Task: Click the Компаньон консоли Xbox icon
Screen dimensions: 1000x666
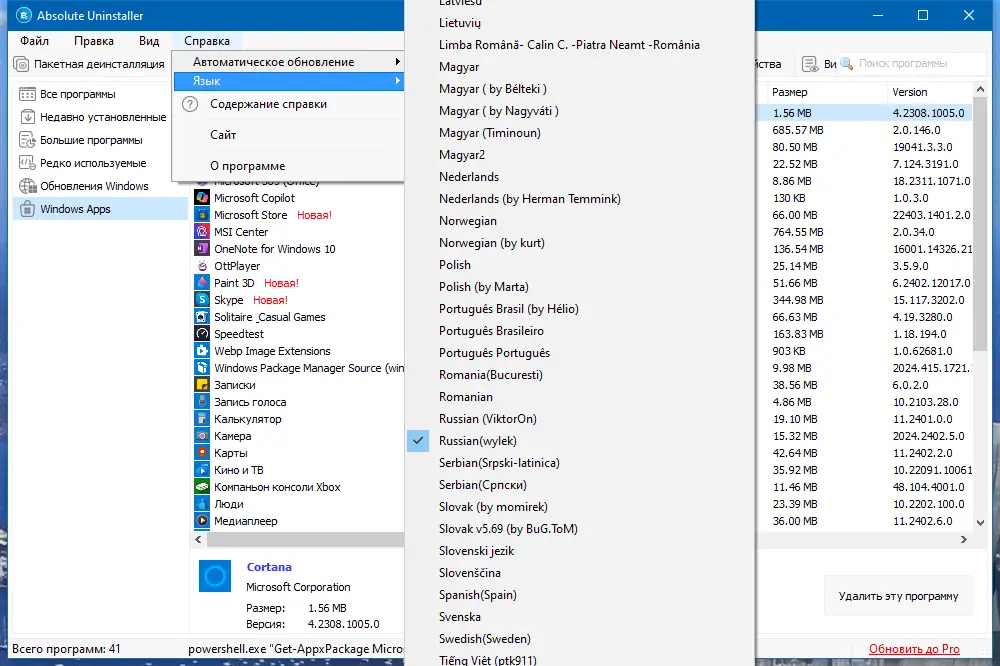Action: pyautogui.click(x=202, y=487)
